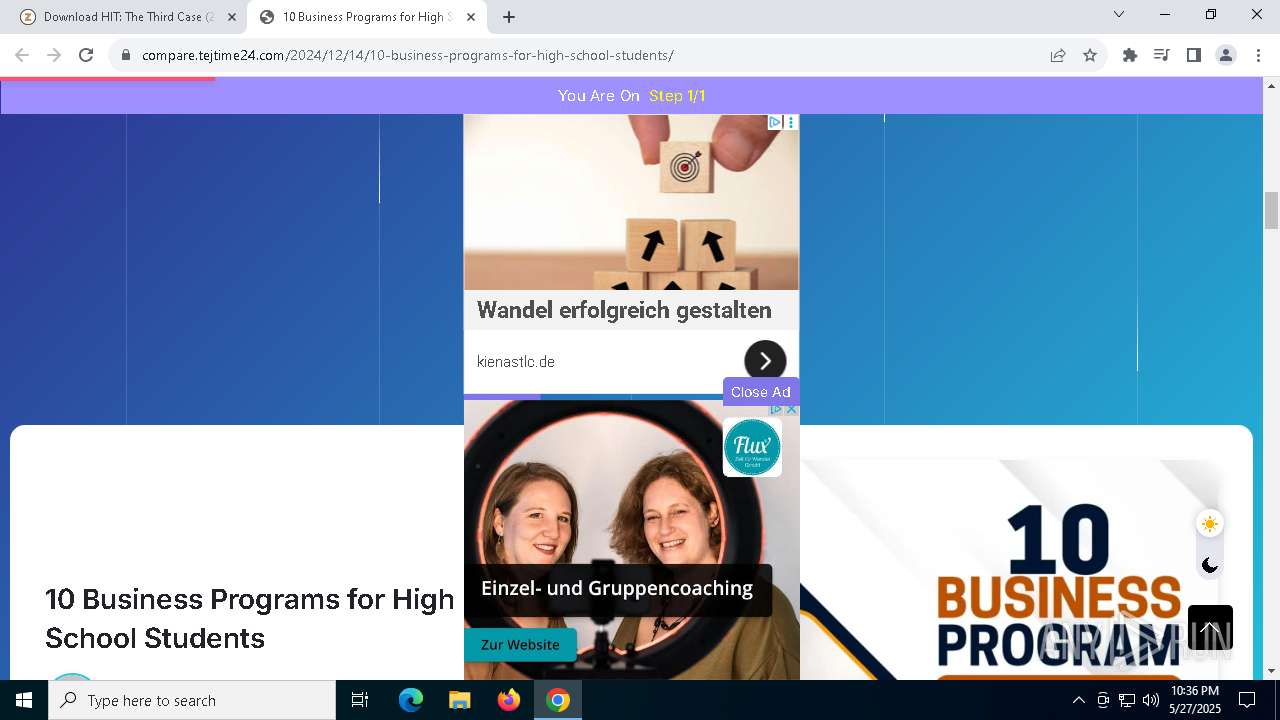1280x720 pixels.
Task: Open Einzel- und Gruppencoaching ad text
Action: coord(617,588)
